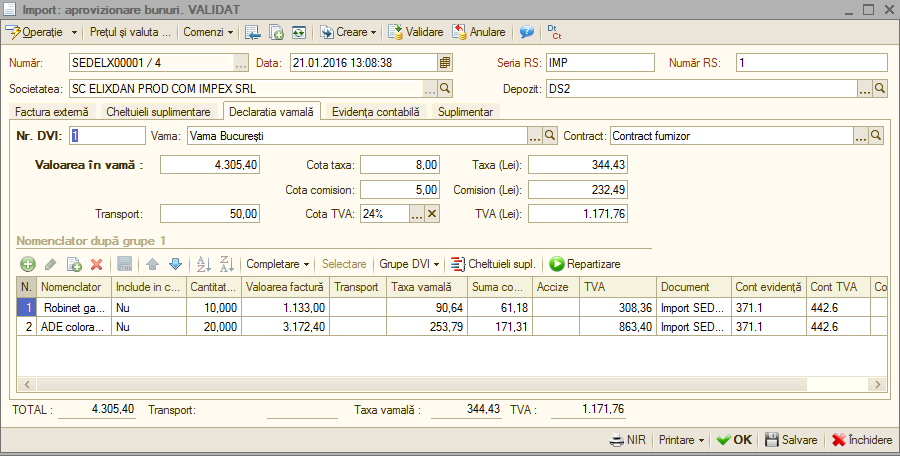Click the green add row icon
900x456 pixels.
pyautogui.click(x=28, y=264)
